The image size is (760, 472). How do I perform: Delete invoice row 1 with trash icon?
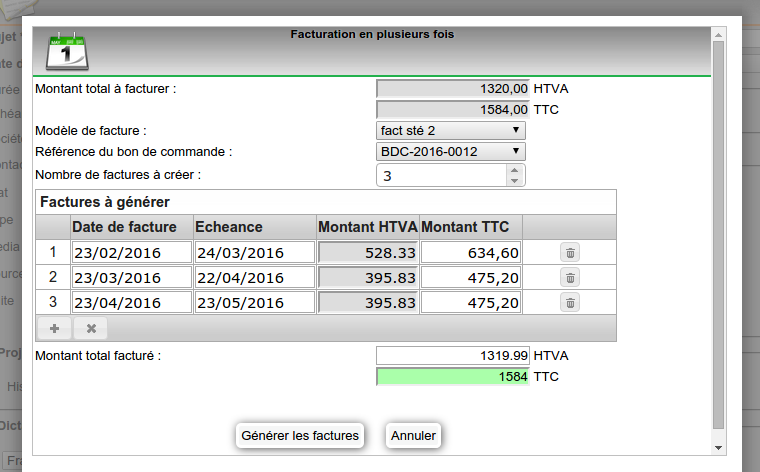(570, 253)
